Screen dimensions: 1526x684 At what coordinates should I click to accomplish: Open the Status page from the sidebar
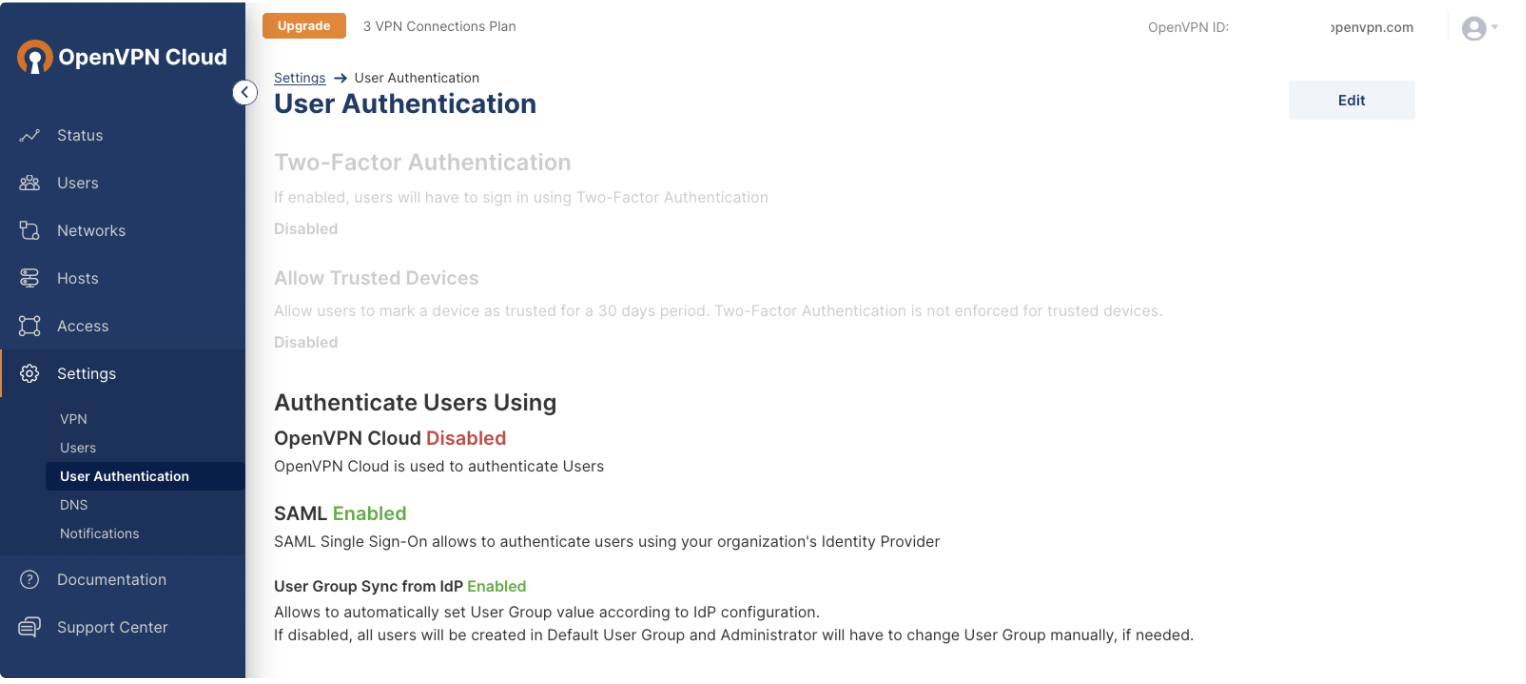click(29, 135)
